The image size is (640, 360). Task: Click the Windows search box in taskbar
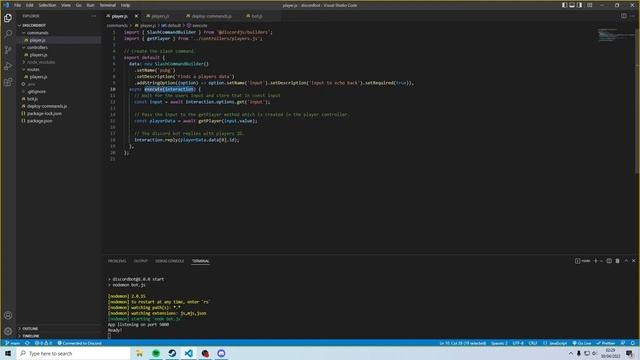coord(73,353)
